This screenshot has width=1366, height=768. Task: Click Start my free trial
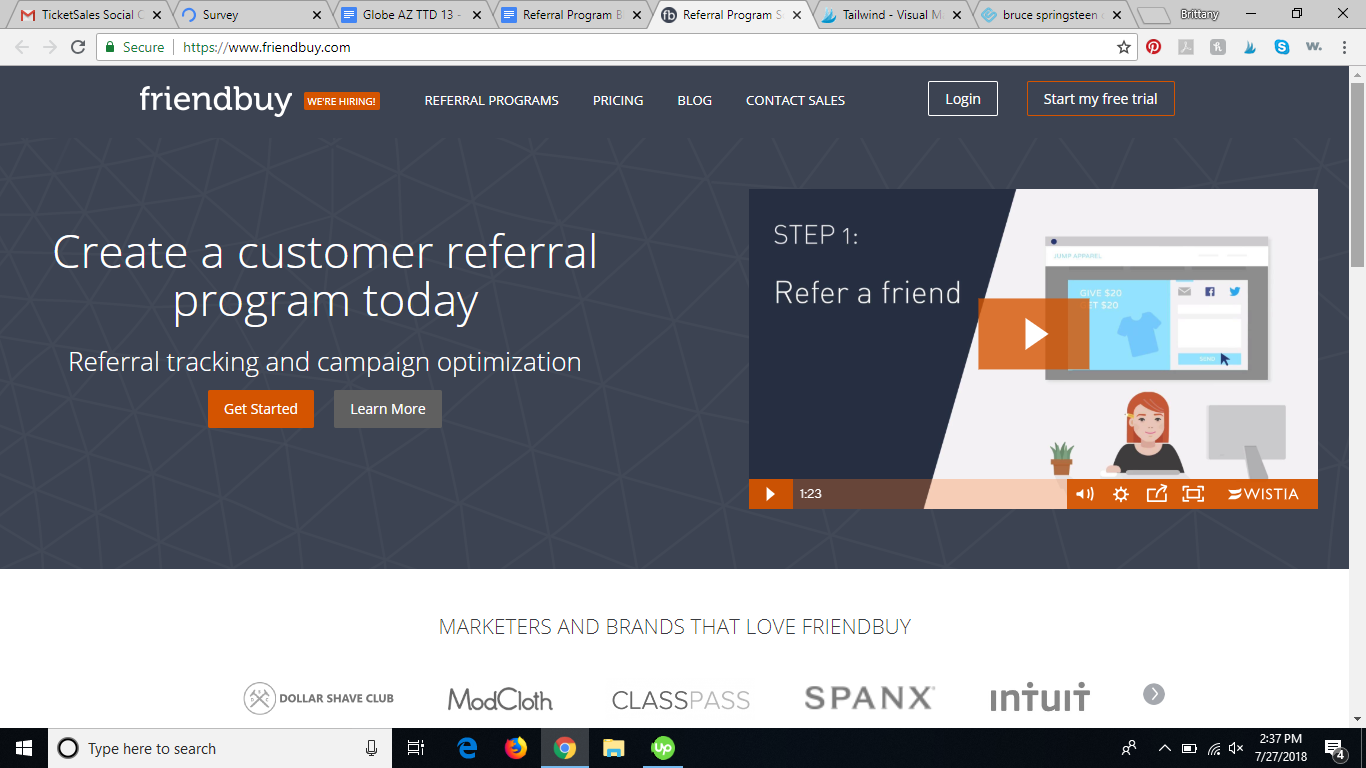(x=1101, y=99)
